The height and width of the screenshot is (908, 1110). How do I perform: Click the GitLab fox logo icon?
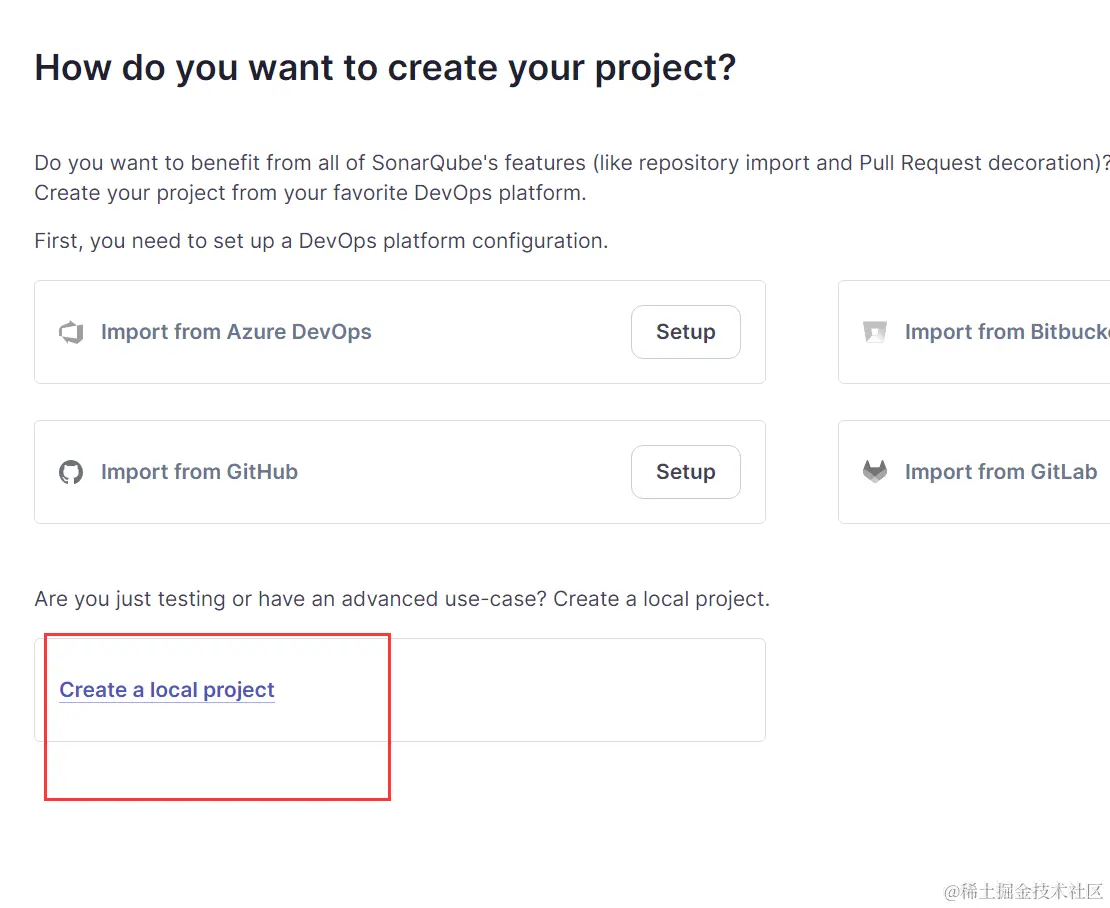click(x=875, y=472)
